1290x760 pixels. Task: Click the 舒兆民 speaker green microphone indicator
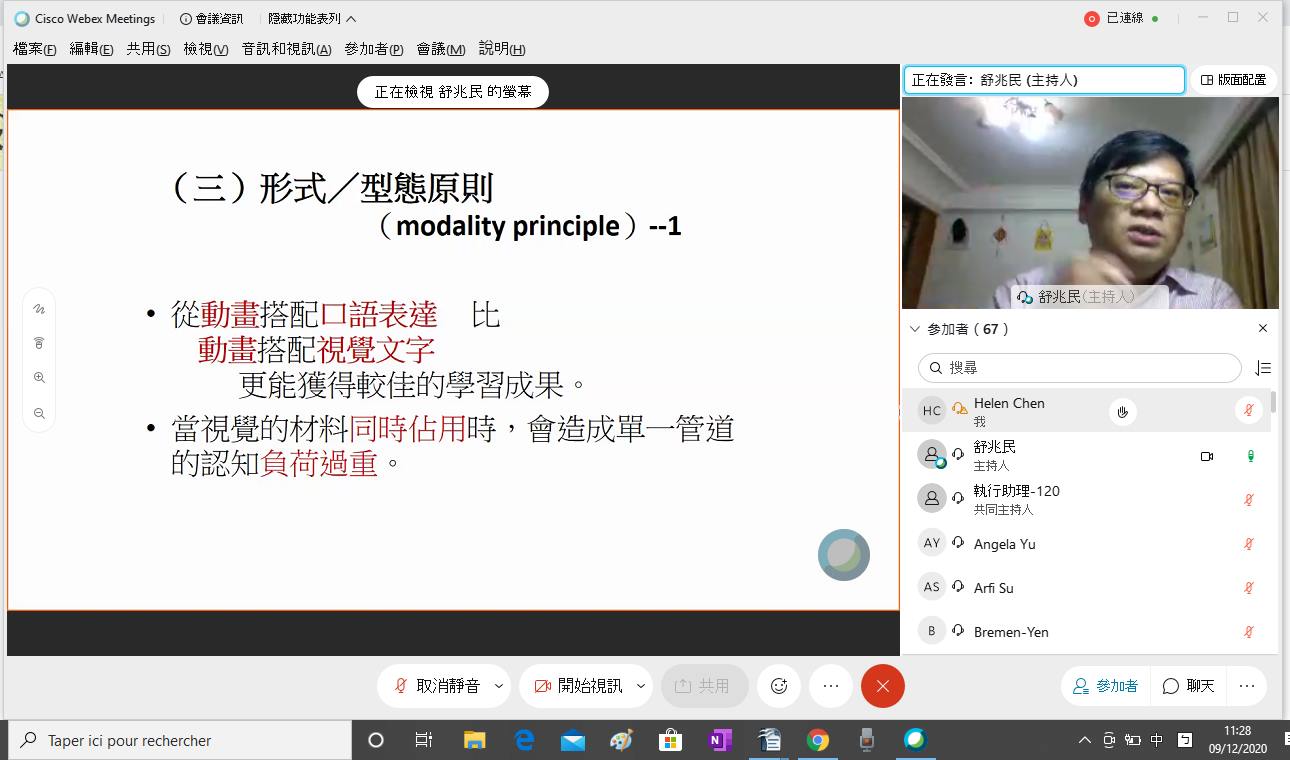coord(1251,456)
